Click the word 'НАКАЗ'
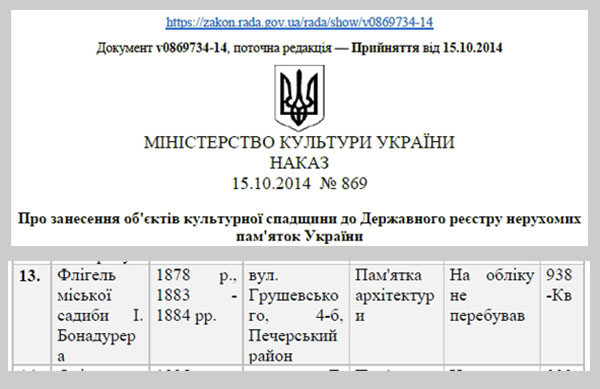 pyautogui.click(x=299, y=163)
